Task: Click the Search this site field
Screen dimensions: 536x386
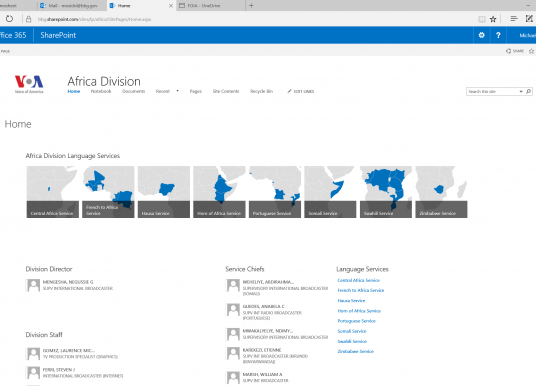Action: pos(492,91)
